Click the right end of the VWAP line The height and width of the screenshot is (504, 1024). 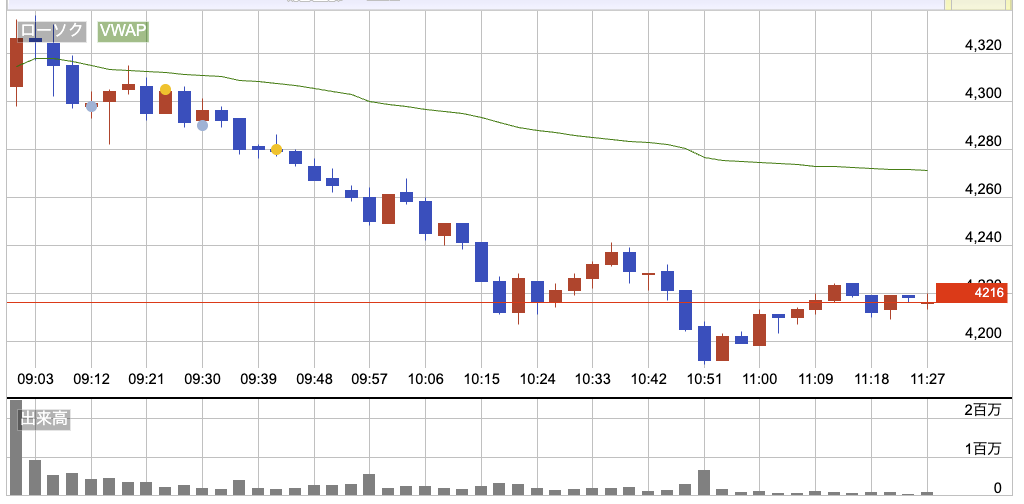tap(926, 170)
